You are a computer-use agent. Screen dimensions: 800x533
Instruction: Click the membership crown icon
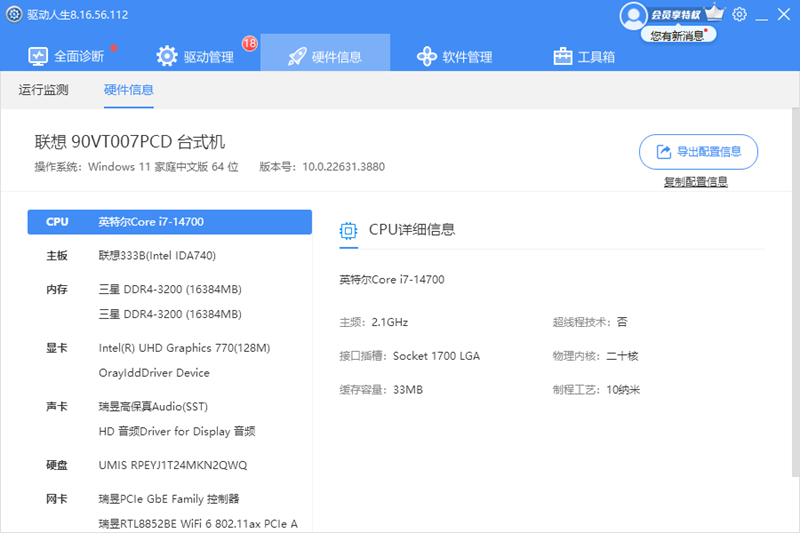714,14
